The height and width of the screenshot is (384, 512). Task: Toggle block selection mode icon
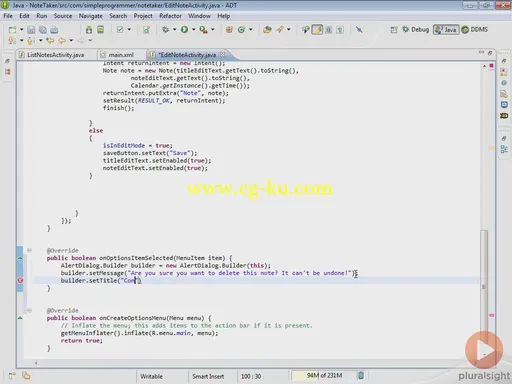pos(329,30)
